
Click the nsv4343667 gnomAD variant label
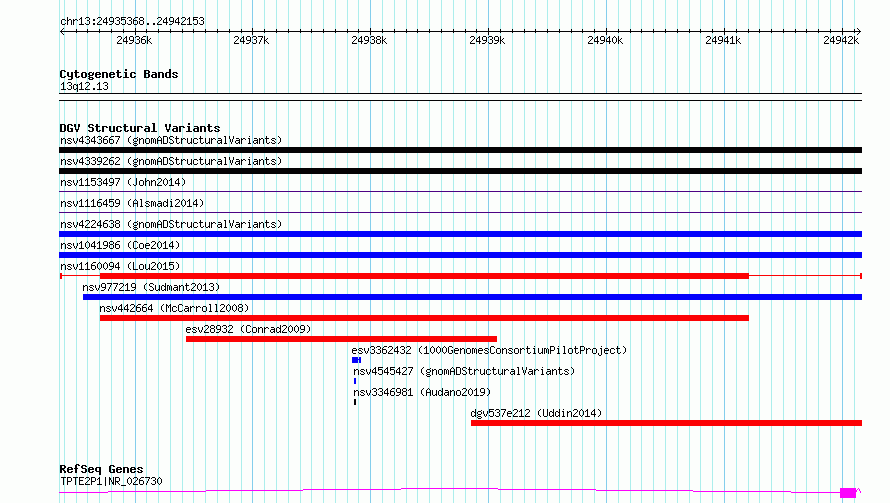pos(171,140)
